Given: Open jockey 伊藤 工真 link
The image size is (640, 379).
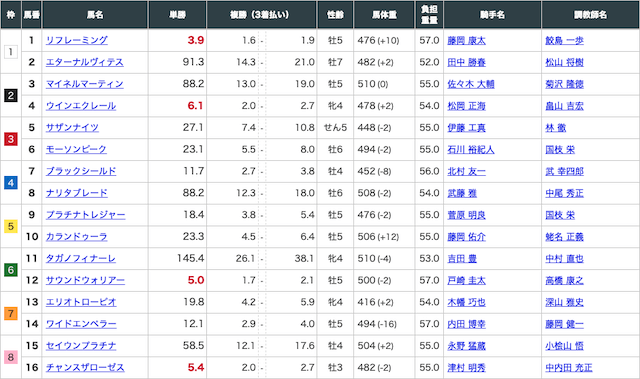Looking at the screenshot, I should pos(467,128).
